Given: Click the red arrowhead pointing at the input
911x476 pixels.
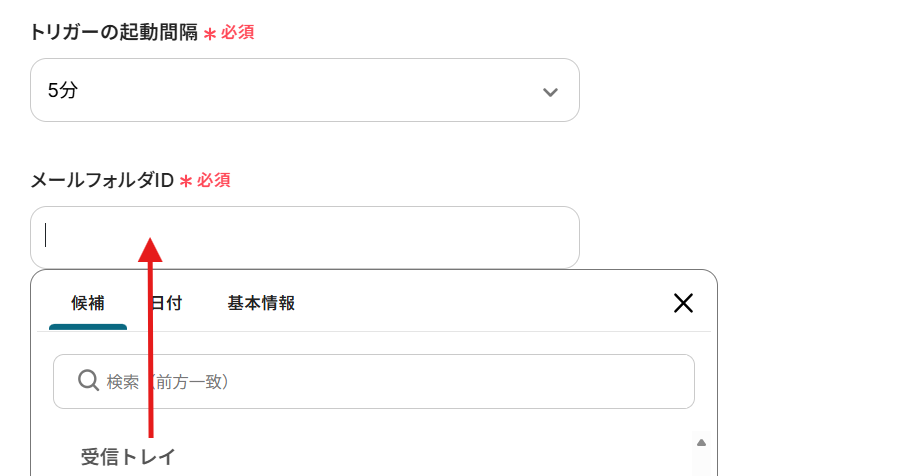Looking at the screenshot, I should click(150, 248).
